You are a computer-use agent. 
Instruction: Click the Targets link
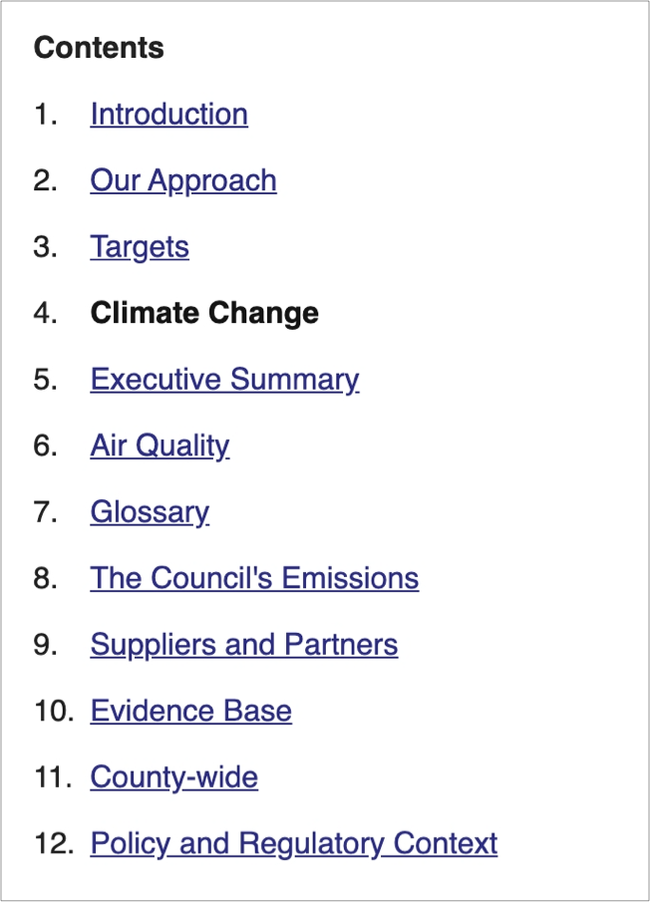pyautogui.click(x=140, y=247)
